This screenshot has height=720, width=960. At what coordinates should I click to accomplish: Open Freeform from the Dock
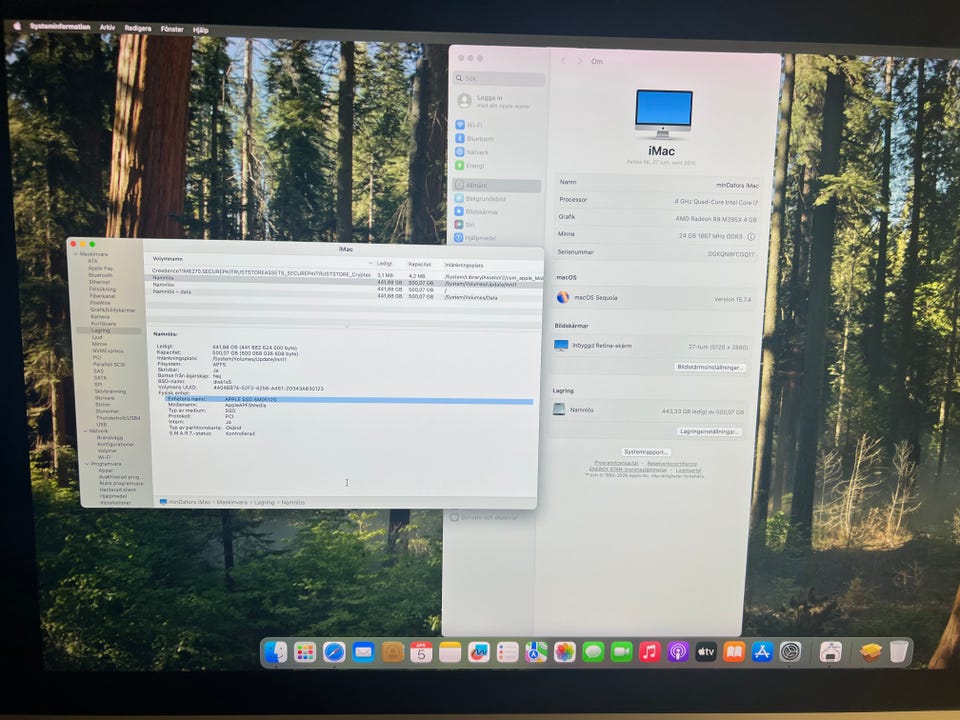[x=479, y=652]
